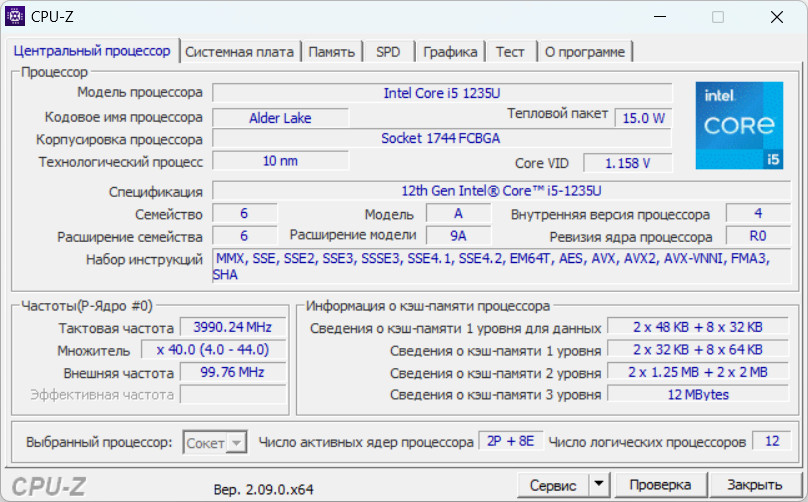Click the Socket 1744 FCBGA package value
Viewport: 808px width, 502px height.
pos(442,138)
